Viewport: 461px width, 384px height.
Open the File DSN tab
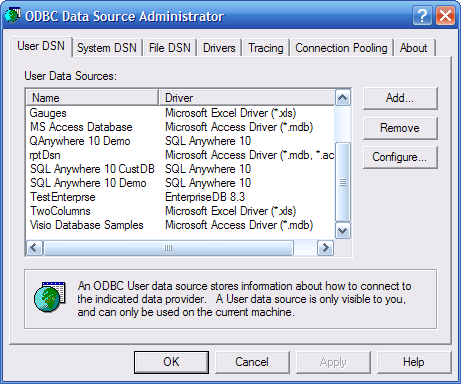(x=170, y=48)
